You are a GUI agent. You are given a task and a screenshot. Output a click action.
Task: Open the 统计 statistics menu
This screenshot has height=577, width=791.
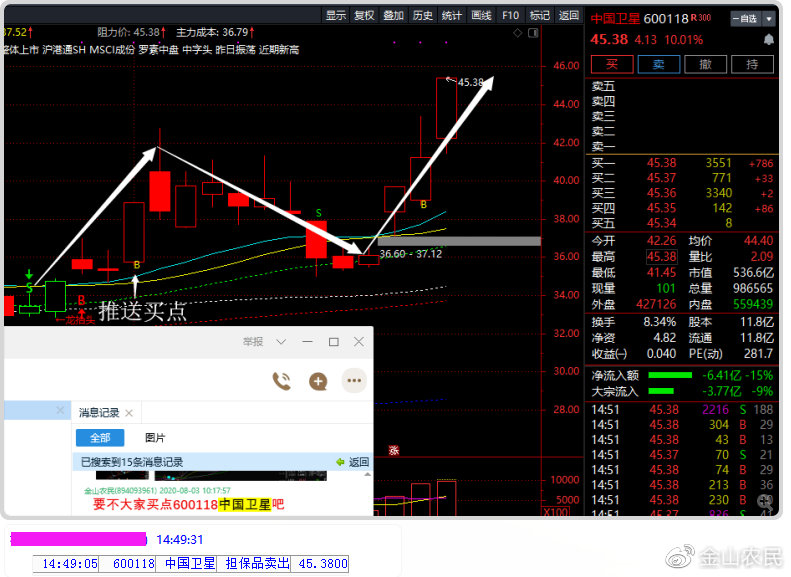point(452,15)
